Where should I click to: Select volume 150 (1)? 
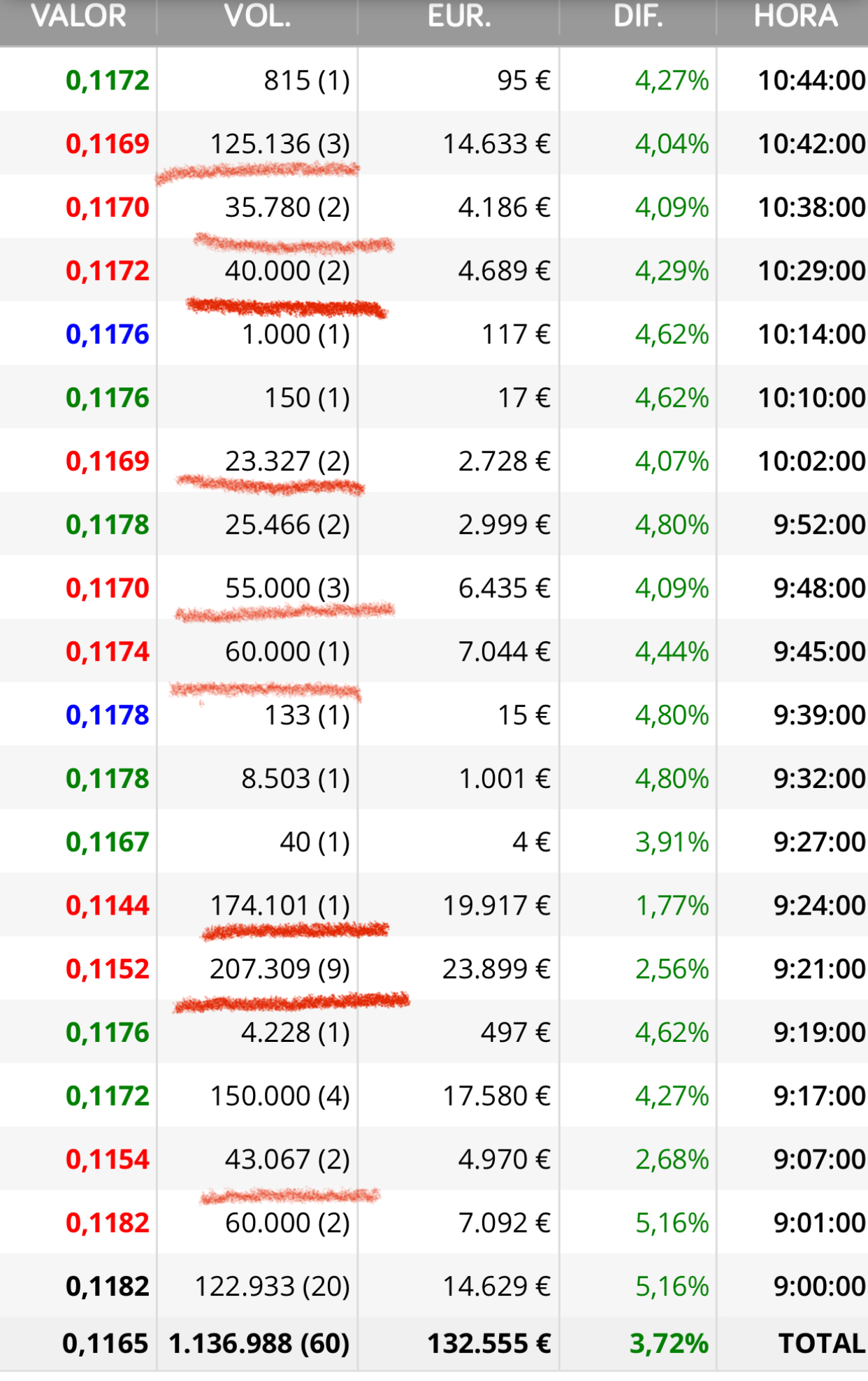tap(307, 399)
